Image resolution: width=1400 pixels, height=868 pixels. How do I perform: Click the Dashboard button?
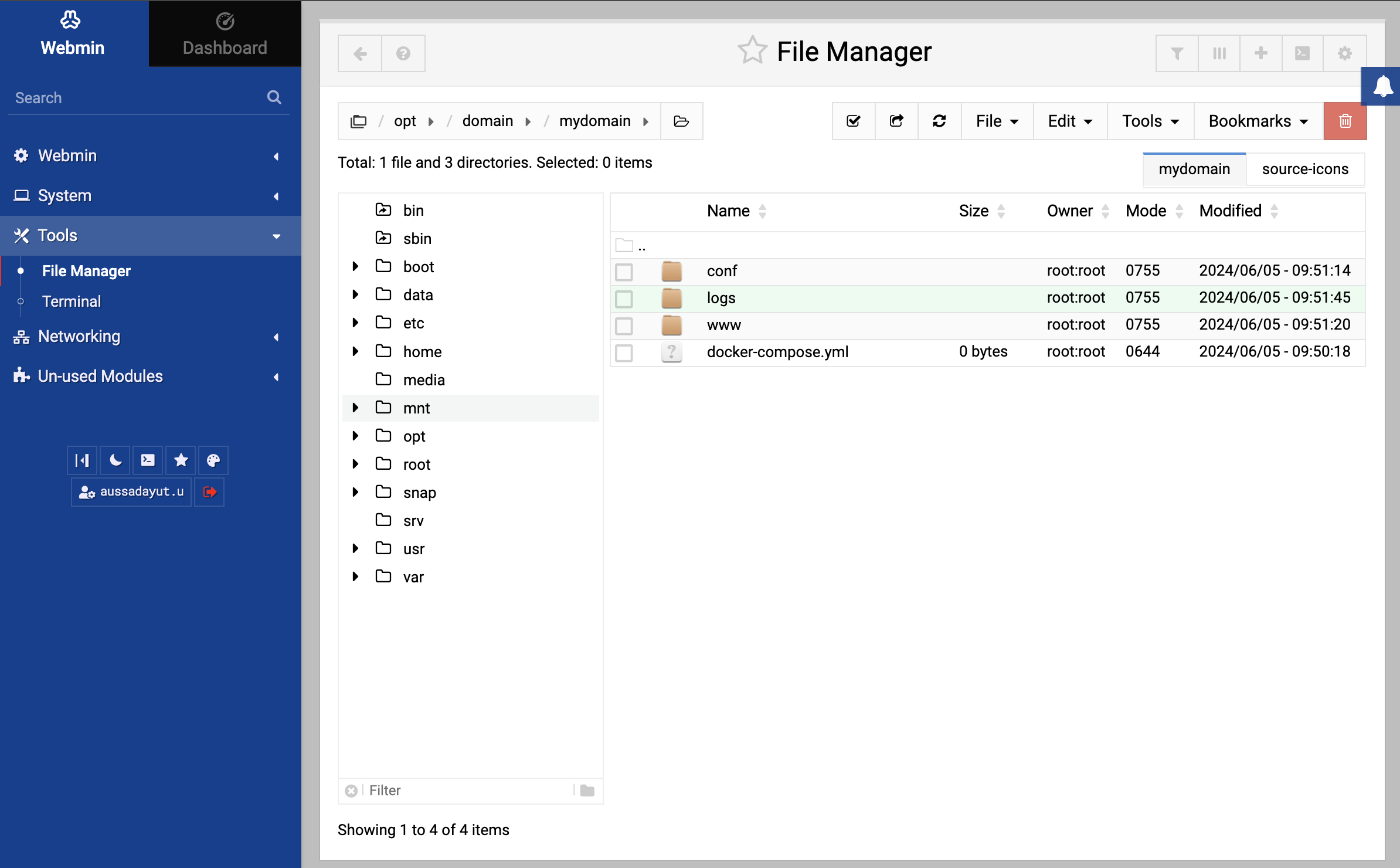pyautogui.click(x=225, y=33)
